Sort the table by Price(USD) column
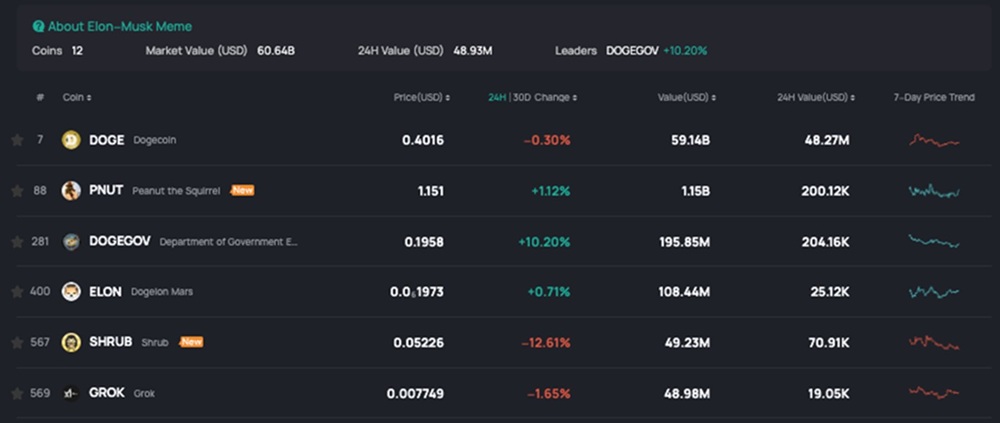The height and width of the screenshot is (423, 1000). (421, 98)
